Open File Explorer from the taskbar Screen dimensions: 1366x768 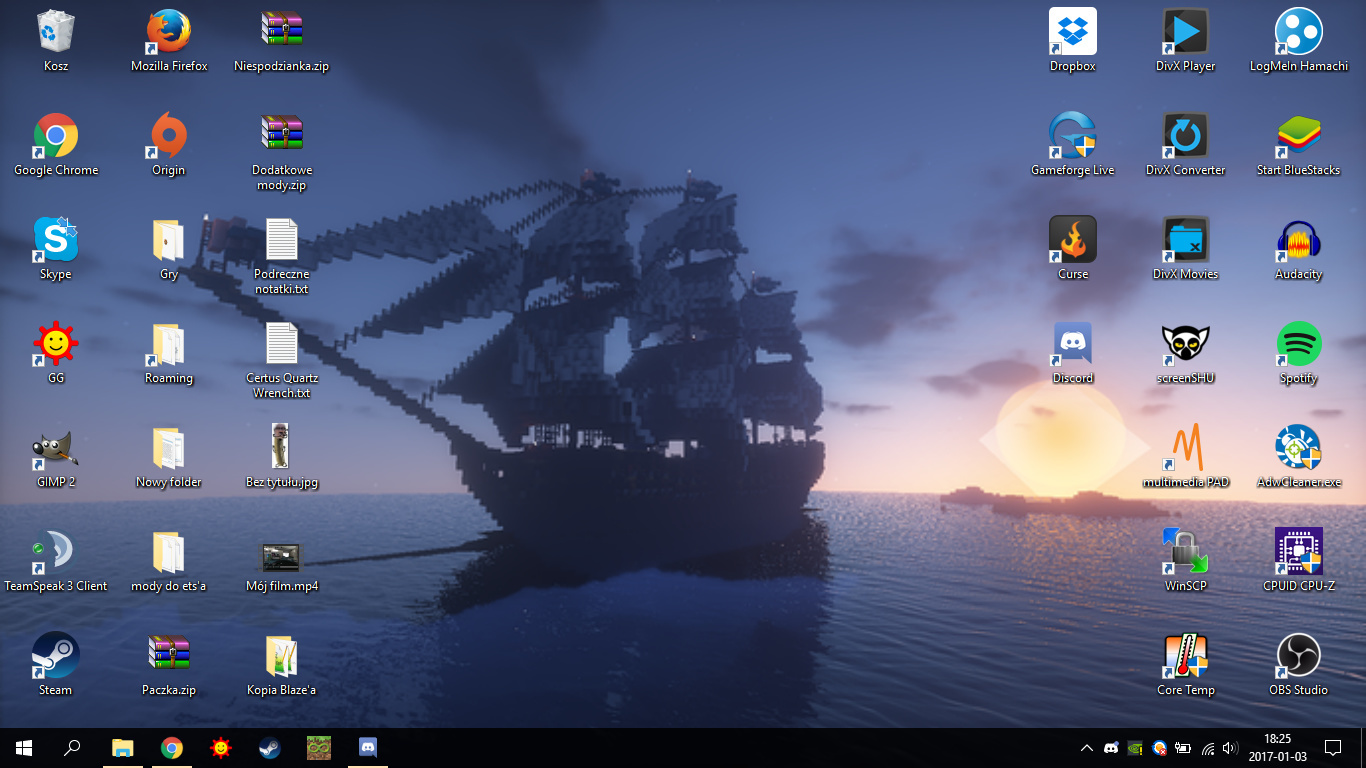pos(122,748)
